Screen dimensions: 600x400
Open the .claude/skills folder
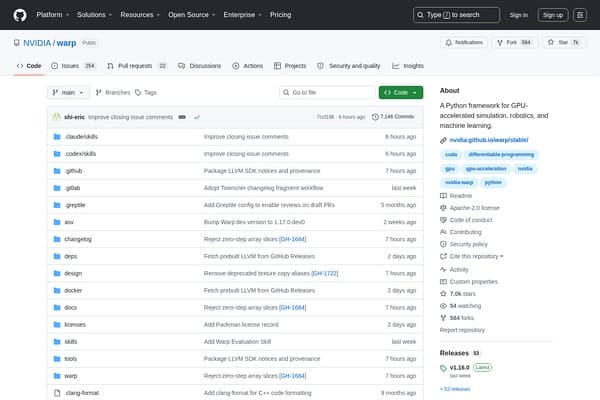click(81, 137)
